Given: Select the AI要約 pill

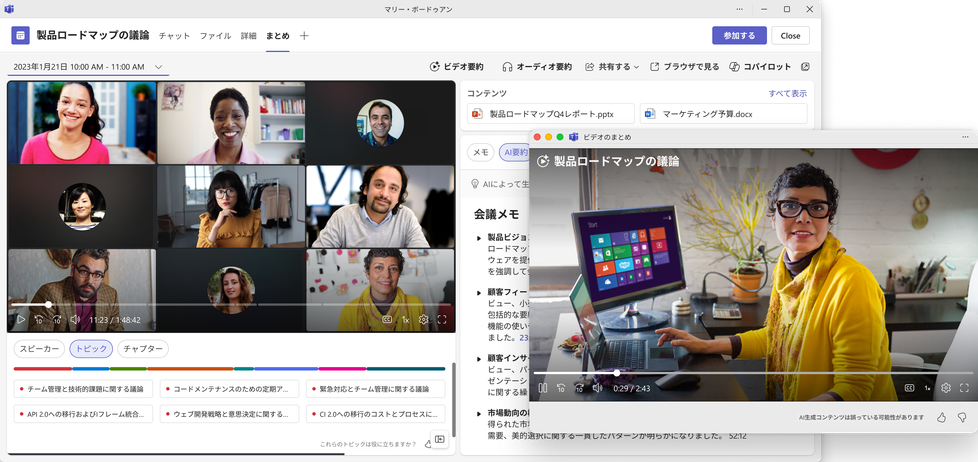Looking at the screenshot, I should click(x=515, y=152).
